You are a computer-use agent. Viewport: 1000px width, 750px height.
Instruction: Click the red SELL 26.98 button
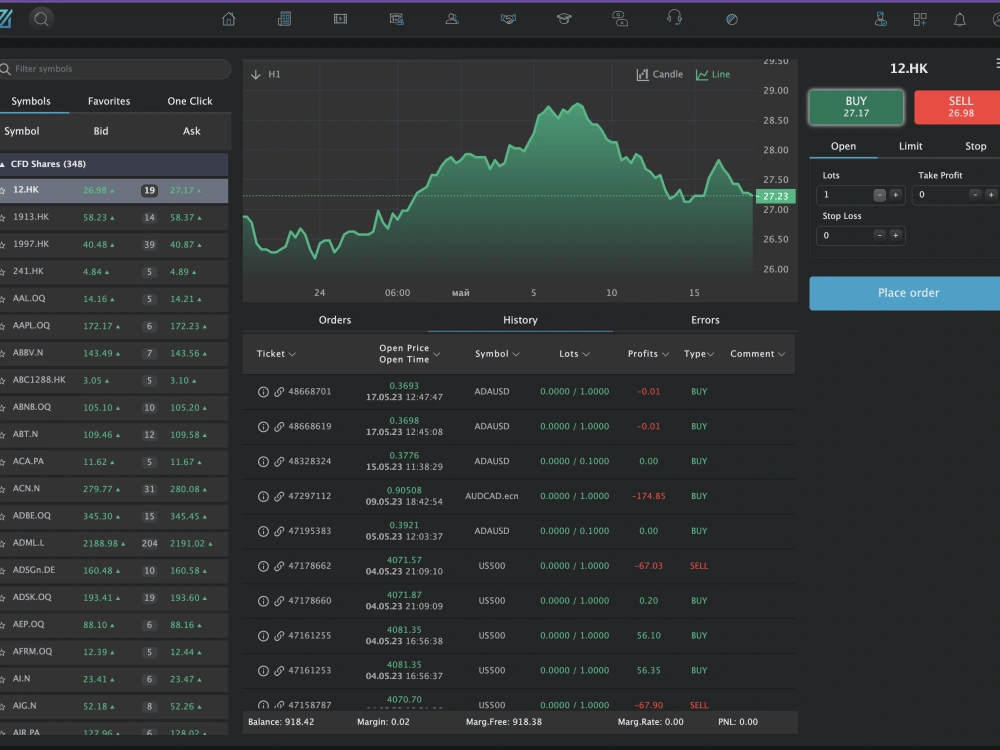coord(959,107)
